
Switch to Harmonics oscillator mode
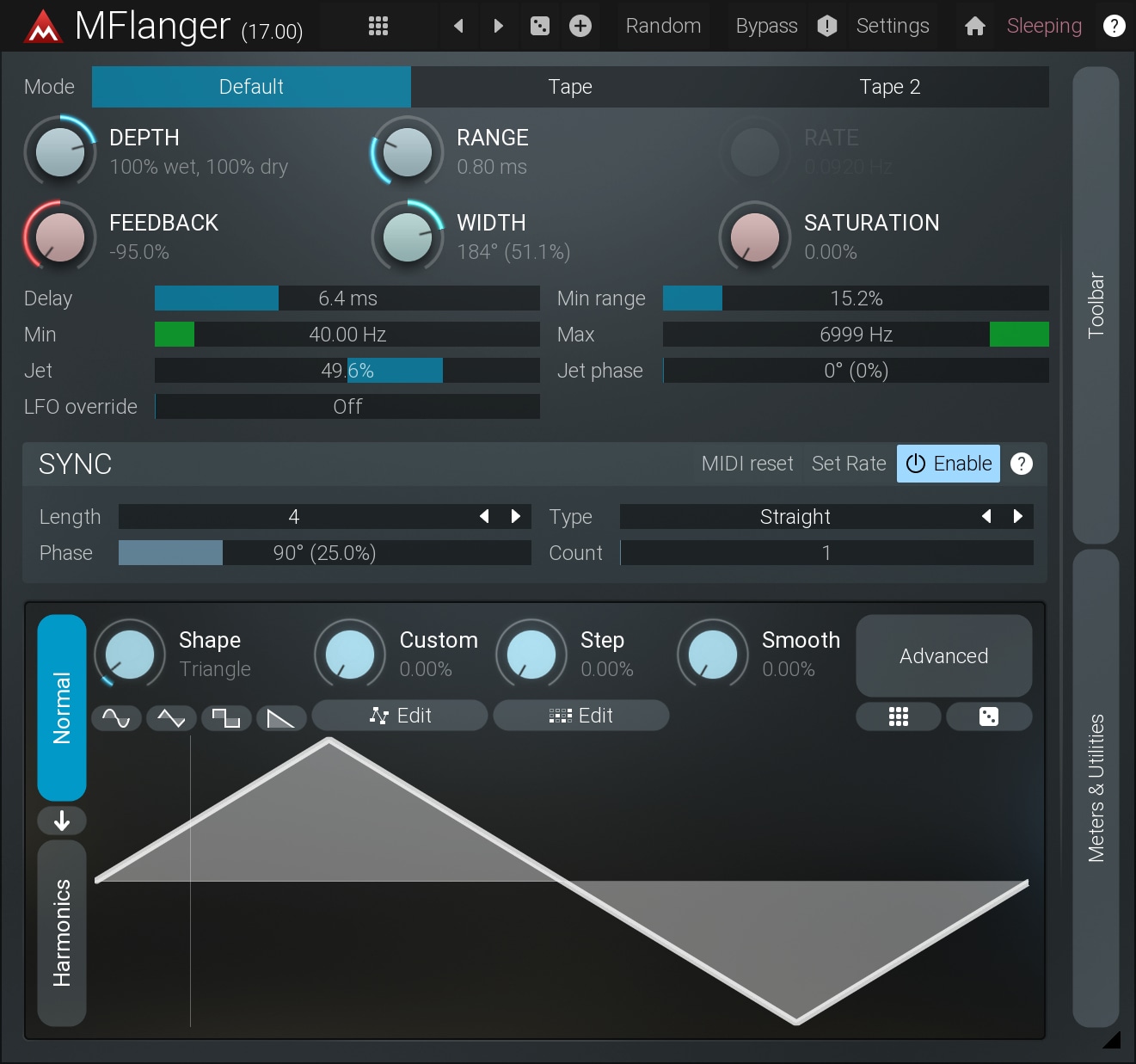(62, 932)
